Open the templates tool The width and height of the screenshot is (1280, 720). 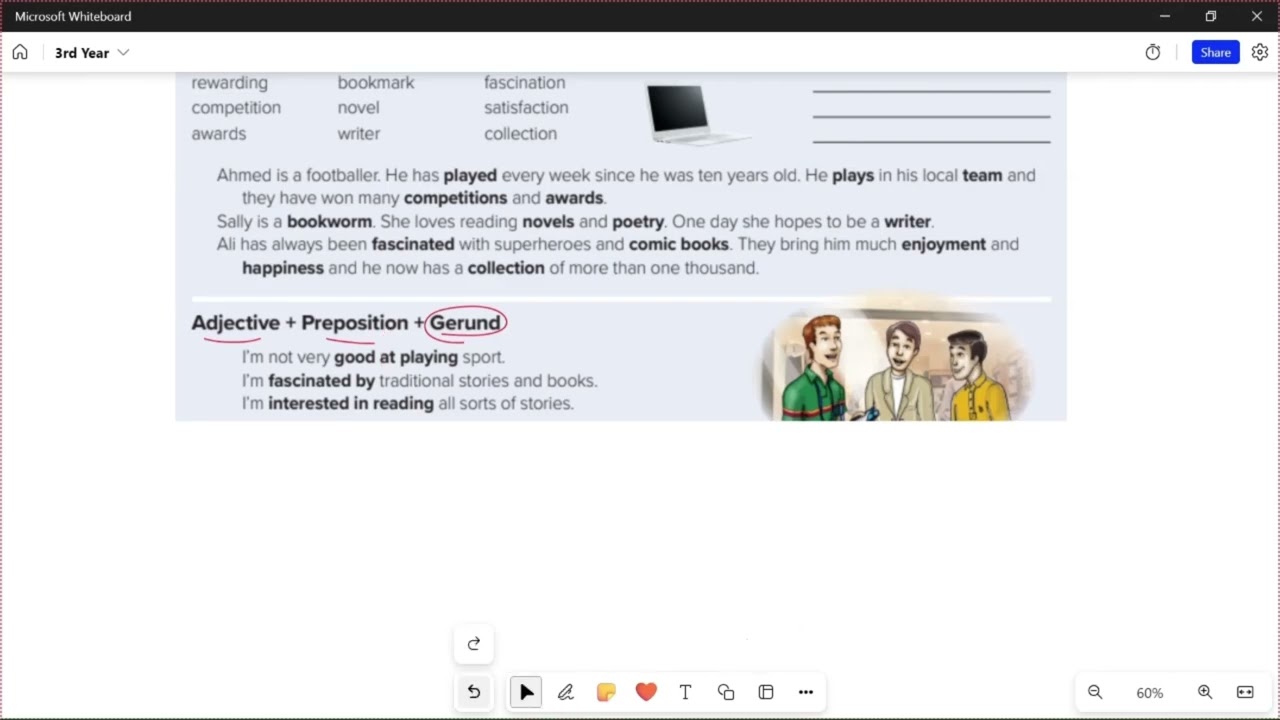click(x=766, y=692)
